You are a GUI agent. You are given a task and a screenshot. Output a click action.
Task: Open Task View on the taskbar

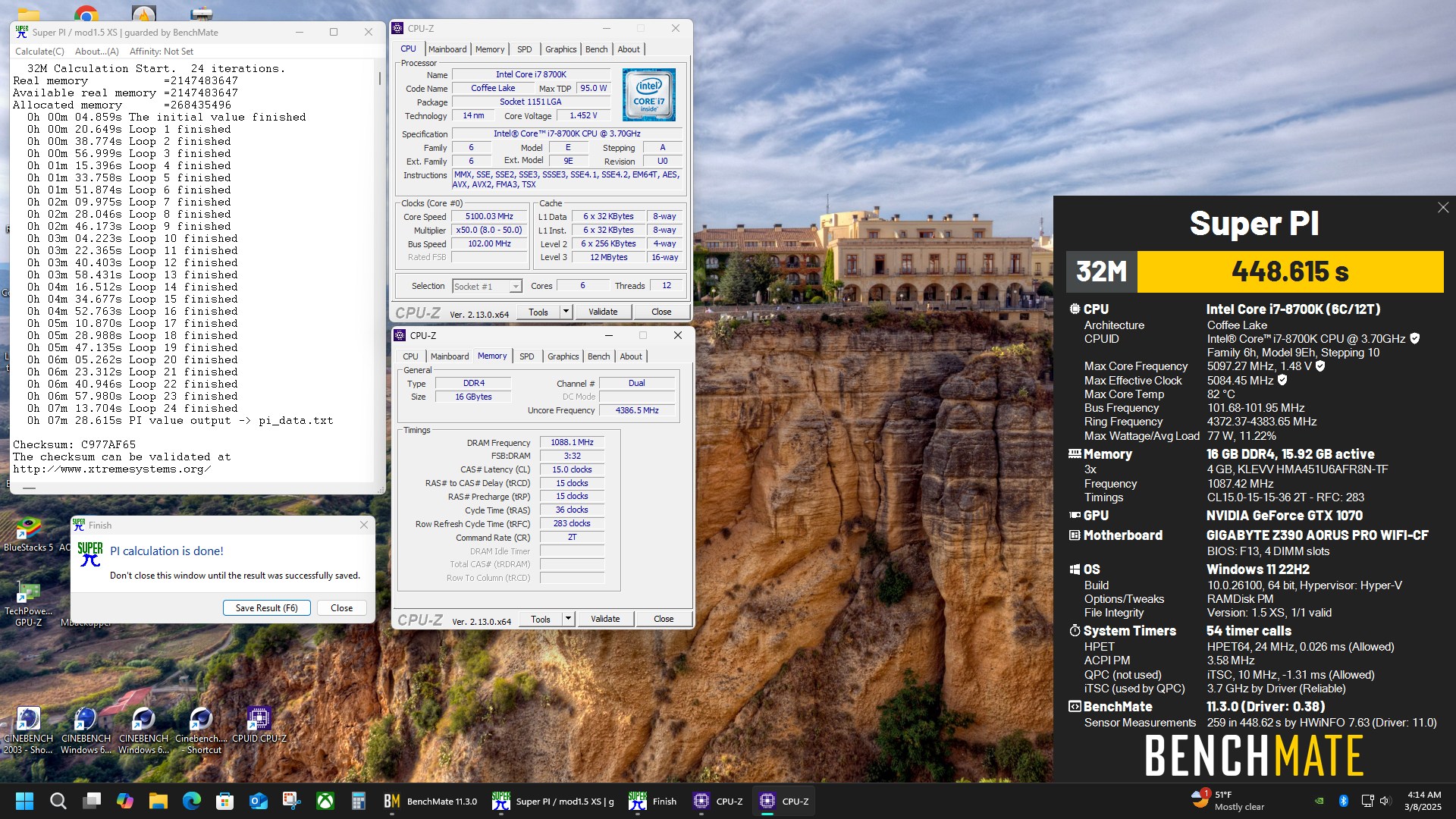pos(92,801)
